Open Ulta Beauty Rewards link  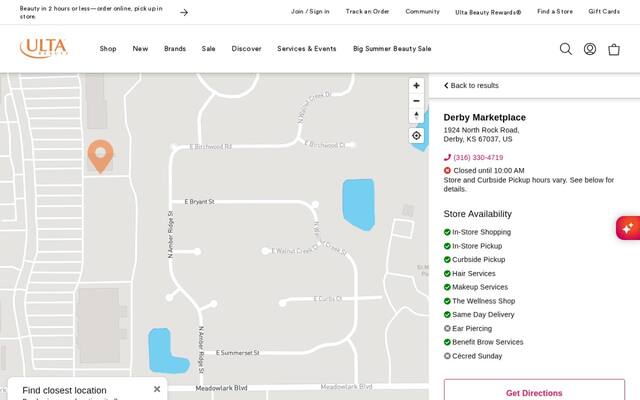[488, 12]
